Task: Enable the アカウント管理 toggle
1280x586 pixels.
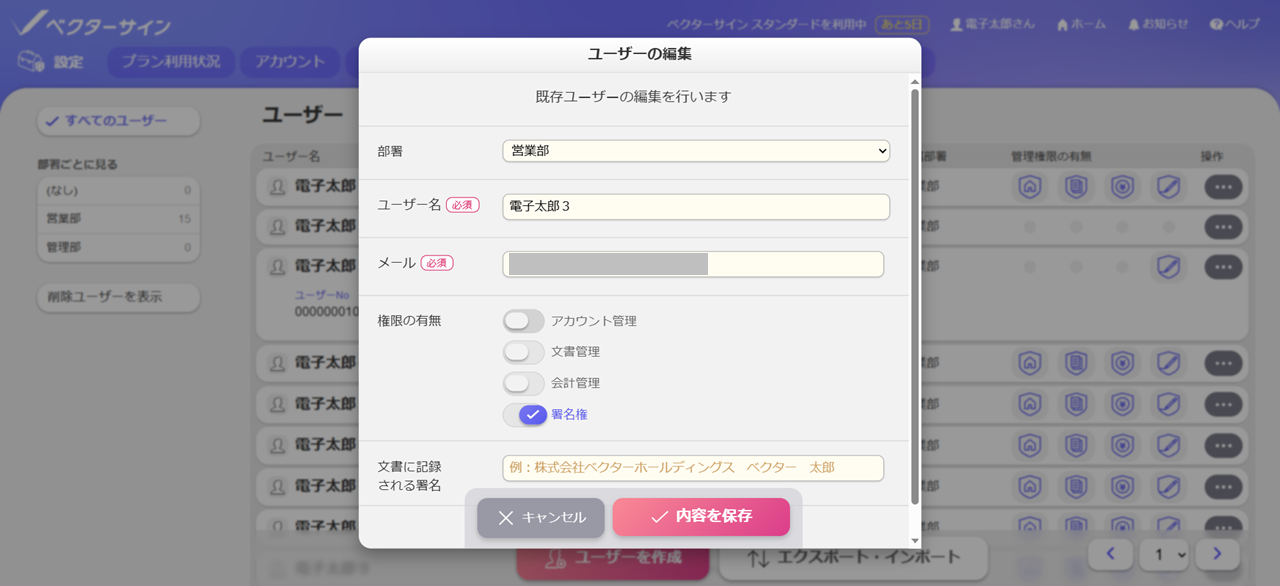Action: click(524, 321)
